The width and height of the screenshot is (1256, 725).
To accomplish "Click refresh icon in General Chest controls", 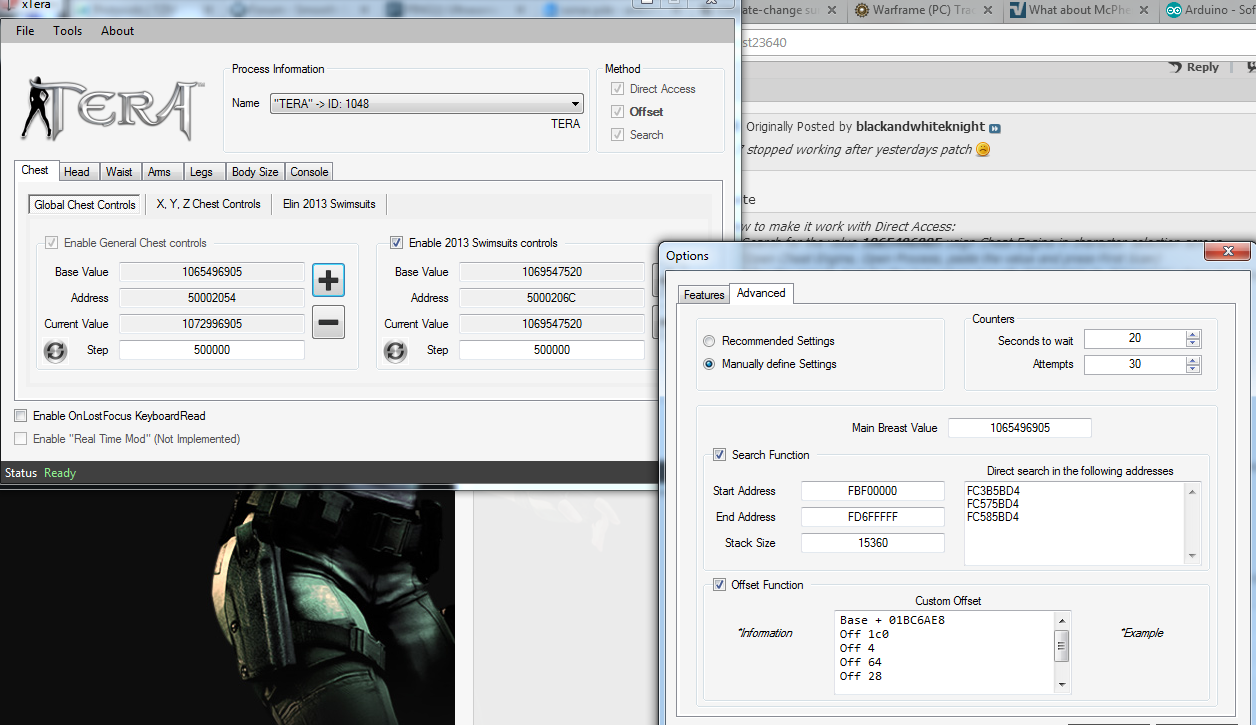I will pyautogui.click(x=55, y=351).
